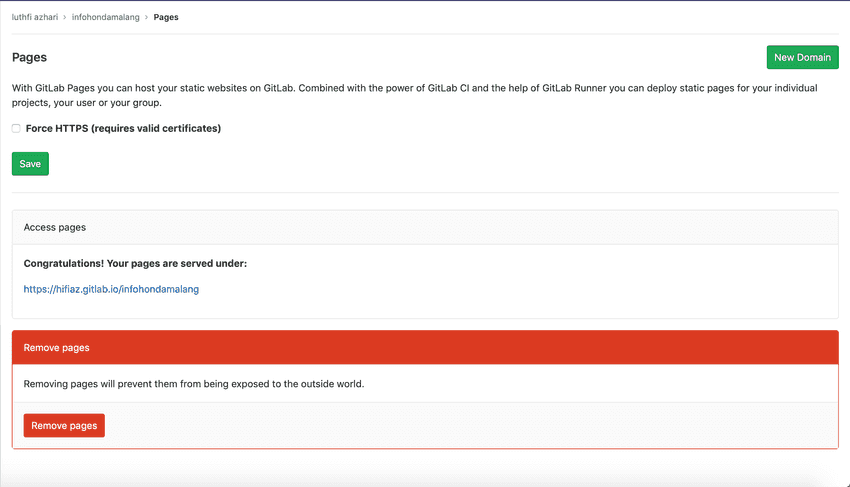The image size is (850, 487).
Task: Open the 'infohondamalang' project breadcrumb
Action: click(x=106, y=17)
